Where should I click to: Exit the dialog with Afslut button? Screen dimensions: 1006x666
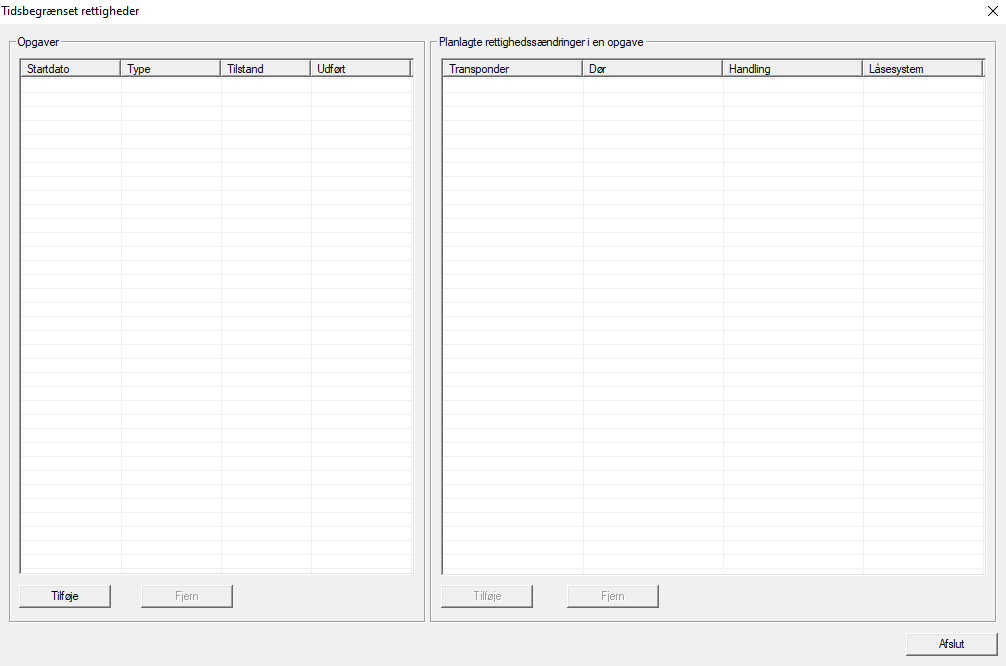coord(951,644)
